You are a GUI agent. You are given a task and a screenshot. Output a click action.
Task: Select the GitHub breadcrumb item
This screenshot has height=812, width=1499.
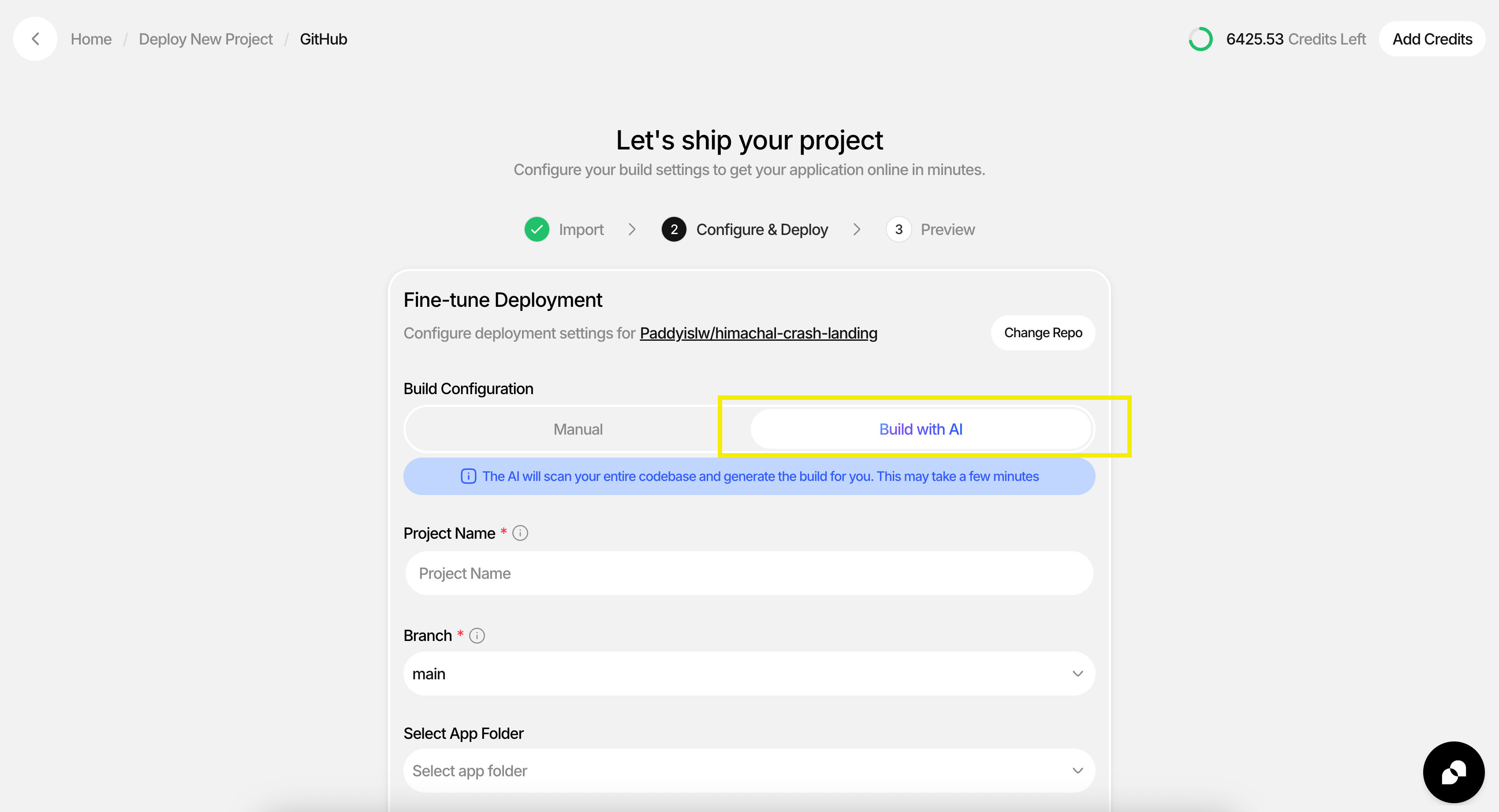(x=323, y=38)
